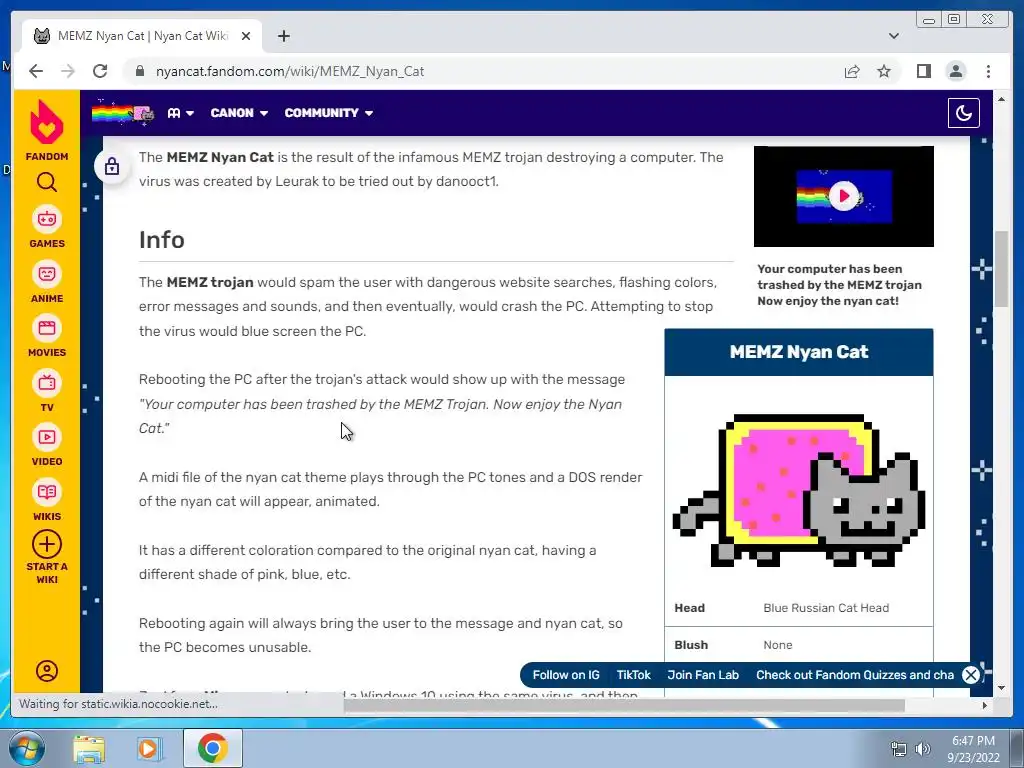Play the MEMZ Nyan Cat video
This screenshot has height=768, width=1024.
tap(844, 196)
